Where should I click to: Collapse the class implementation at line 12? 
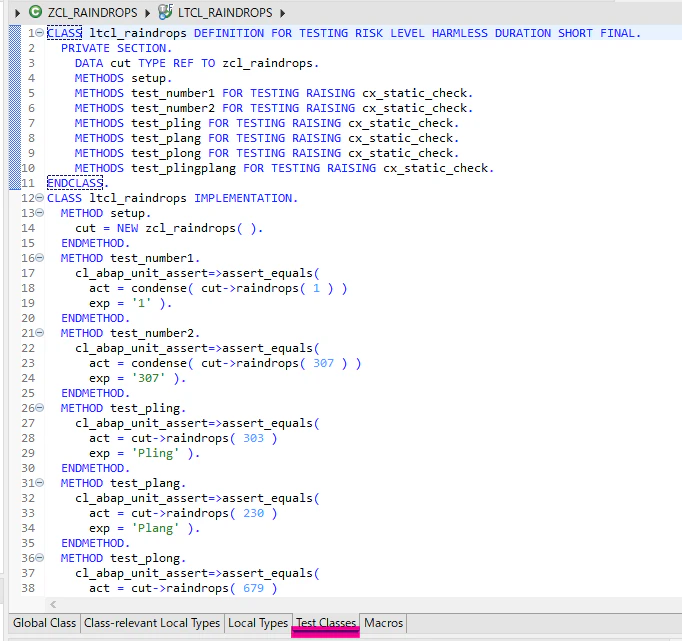pyautogui.click(x=40, y=198)
